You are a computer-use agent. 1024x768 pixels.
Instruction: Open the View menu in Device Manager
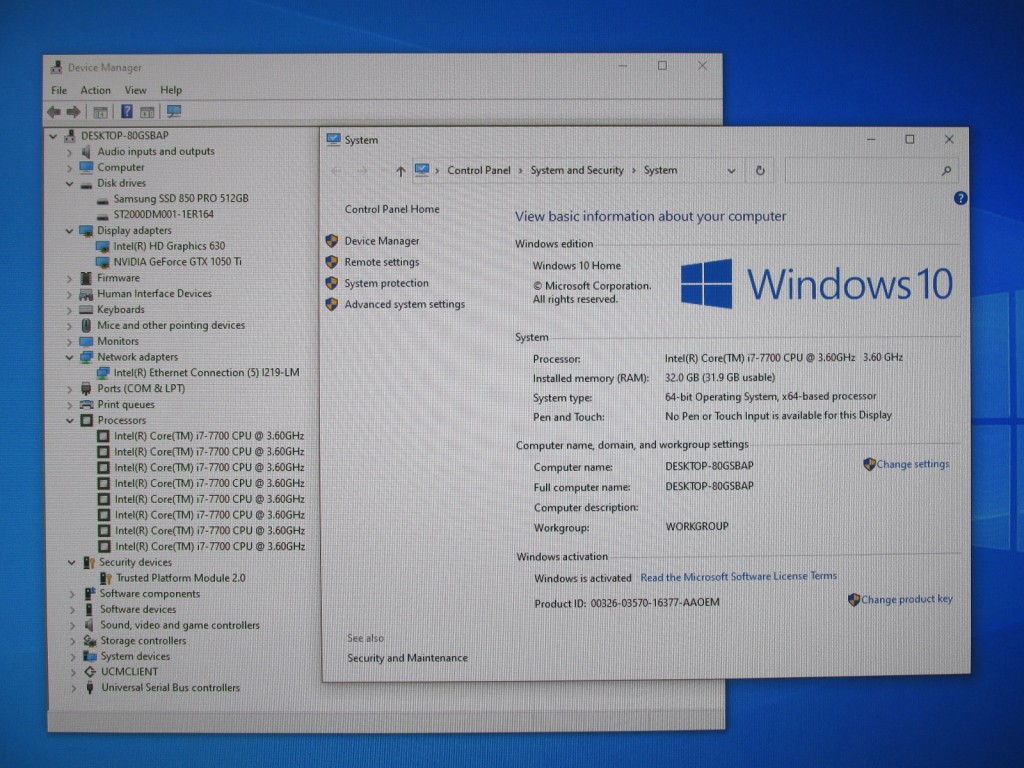[x=135, y=90]
